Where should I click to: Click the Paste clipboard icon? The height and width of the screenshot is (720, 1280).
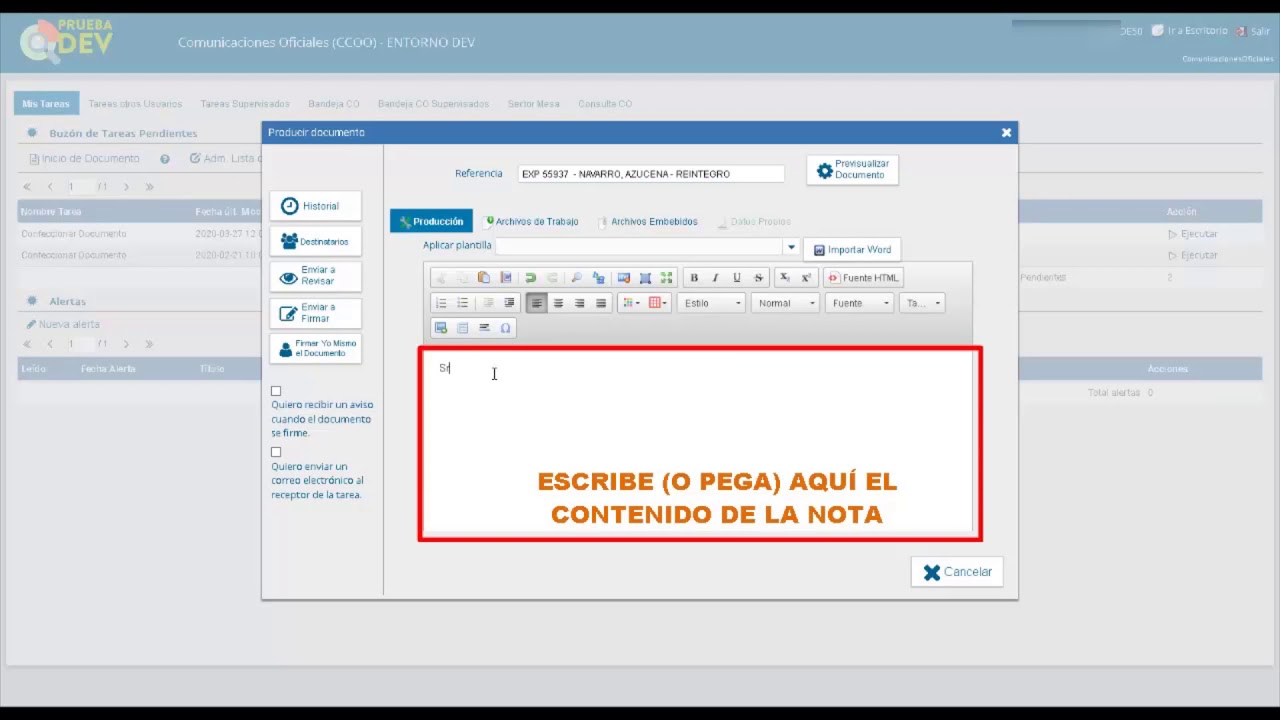[484, 278]
